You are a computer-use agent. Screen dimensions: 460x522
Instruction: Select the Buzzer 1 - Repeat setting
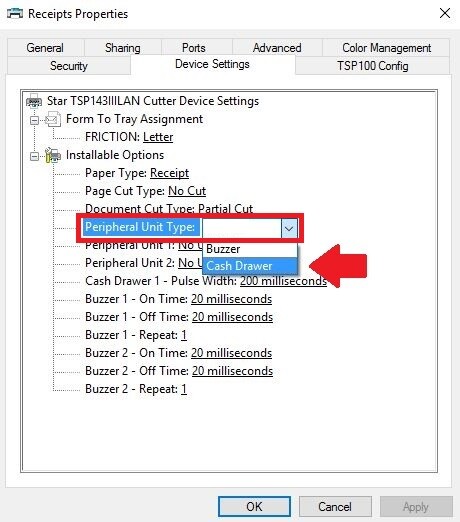tap(136, 335)
